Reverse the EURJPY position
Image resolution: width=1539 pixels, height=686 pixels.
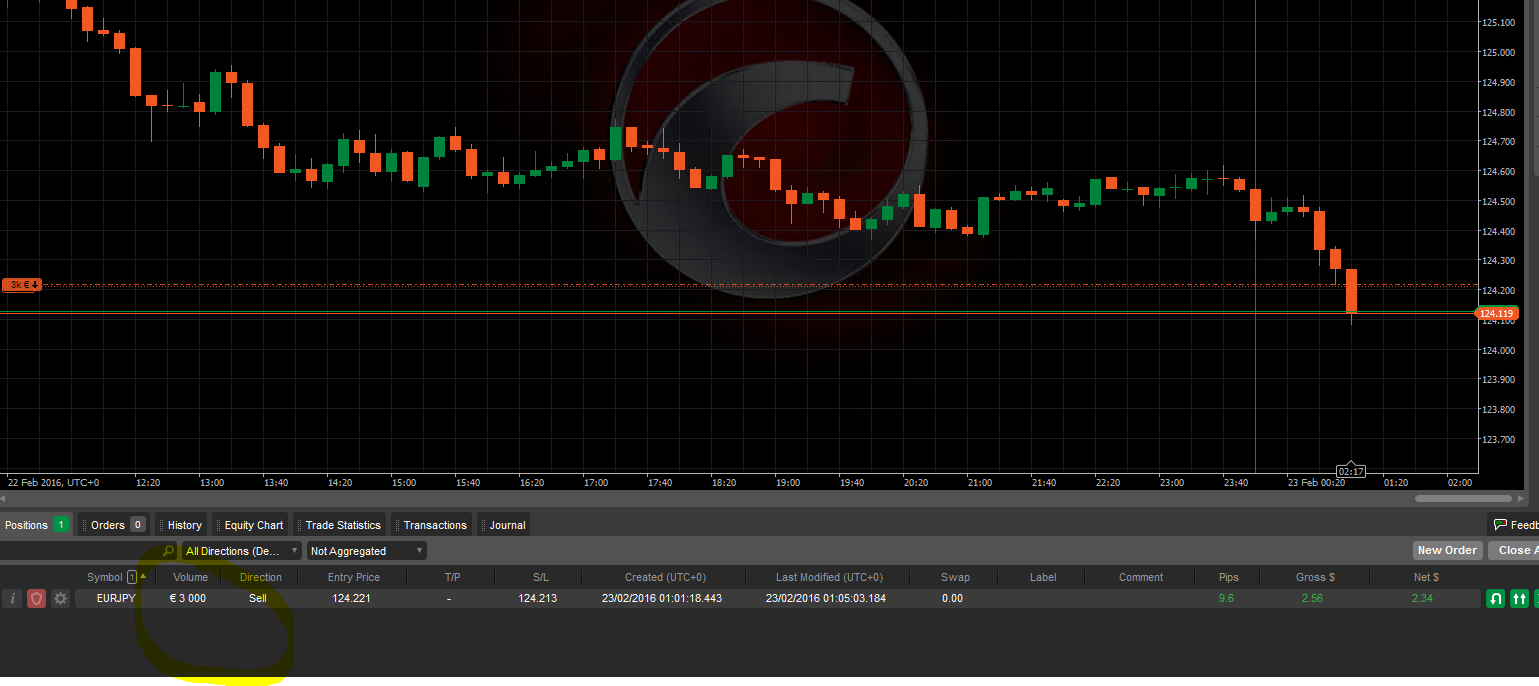point(1496,598)
